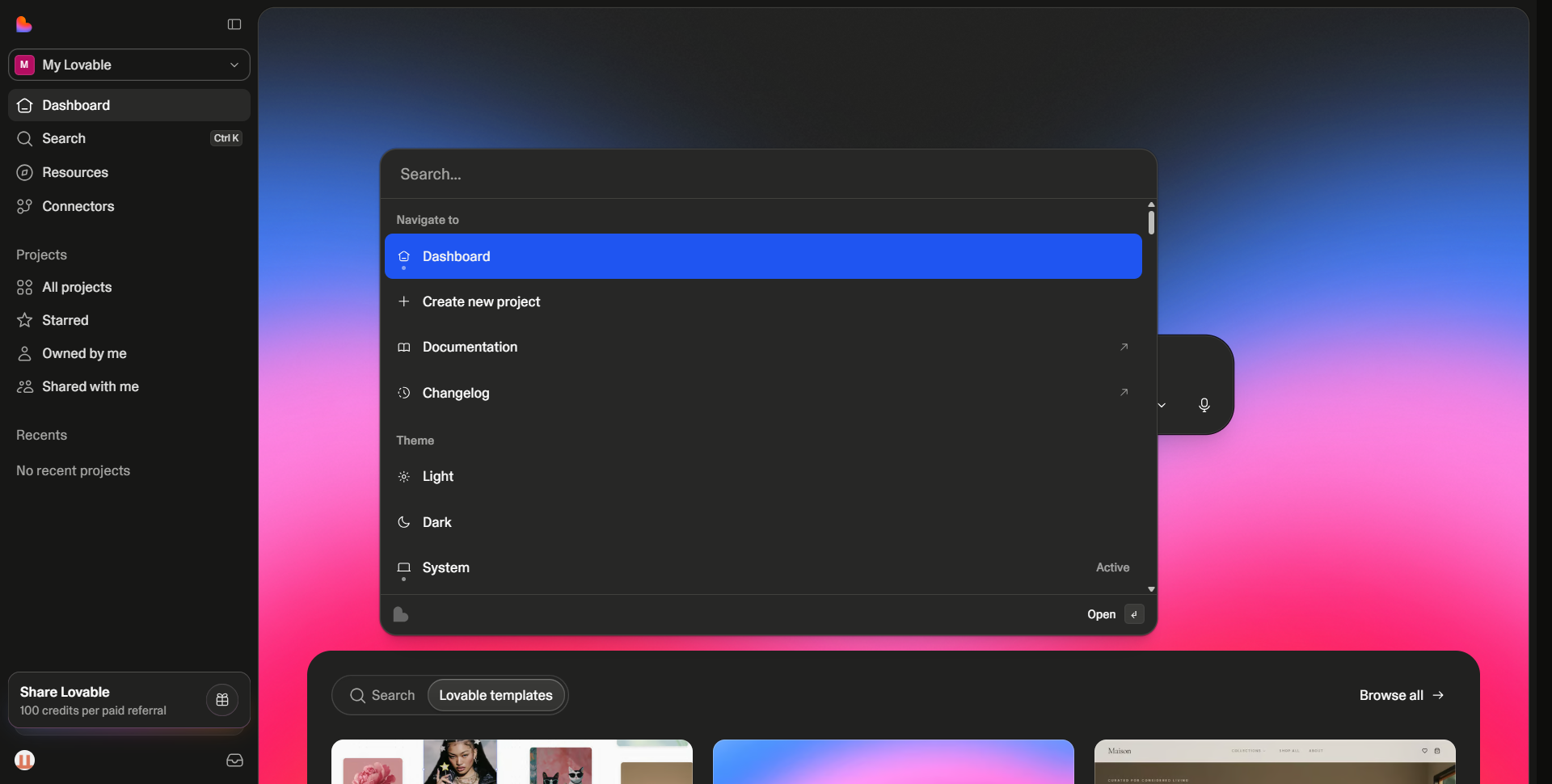
Task: Open the gradient template thumbnail
Action: (893, 761)
